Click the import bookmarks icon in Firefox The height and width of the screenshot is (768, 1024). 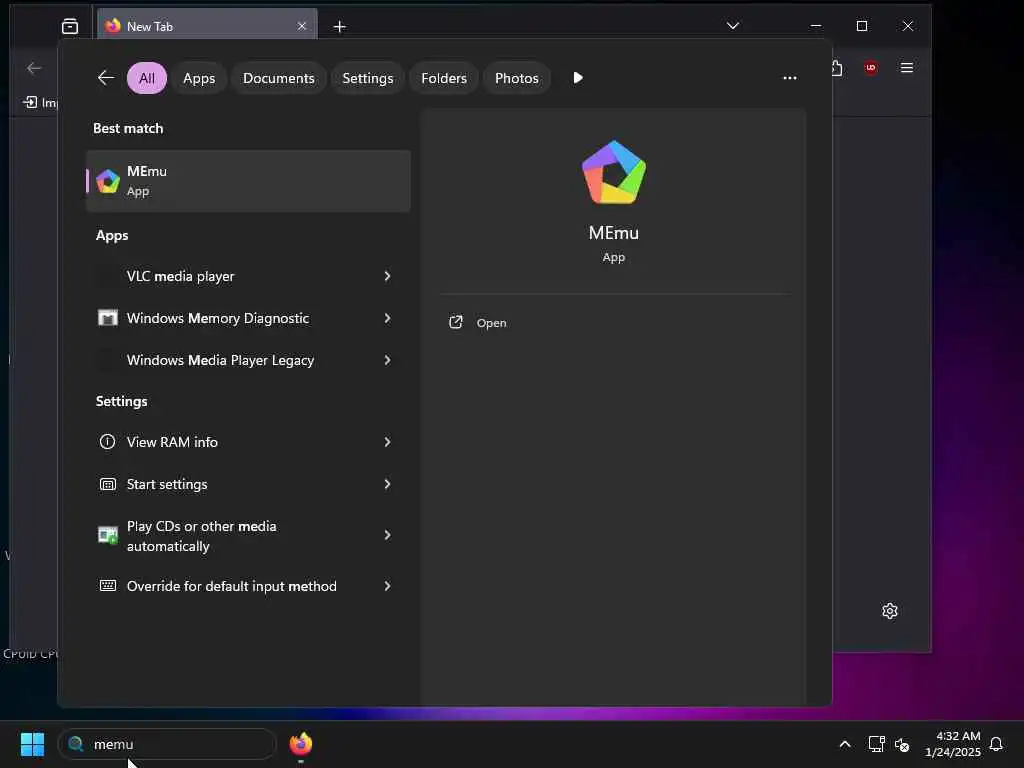(30, 102)
